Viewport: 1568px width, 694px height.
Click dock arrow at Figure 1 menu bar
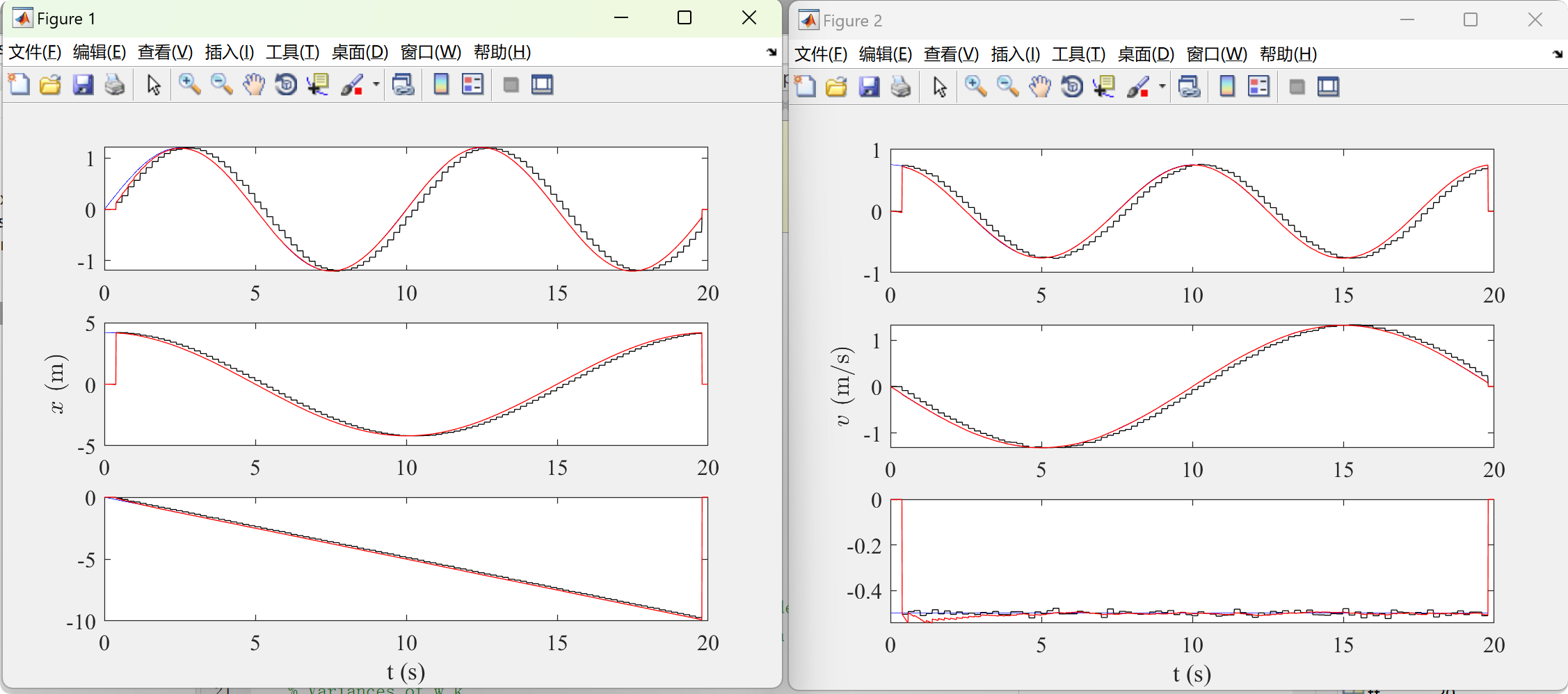[x=771, y=52]
